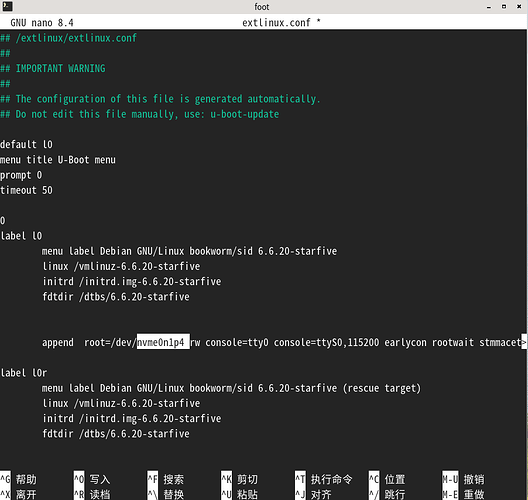Click the ^R read file shortcut
528x500 pixels.
pos(92,494)
